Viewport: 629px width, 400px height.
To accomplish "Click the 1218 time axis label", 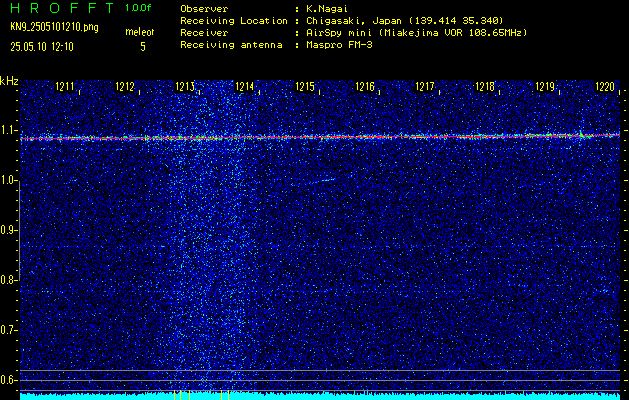I will click(485, 86).
